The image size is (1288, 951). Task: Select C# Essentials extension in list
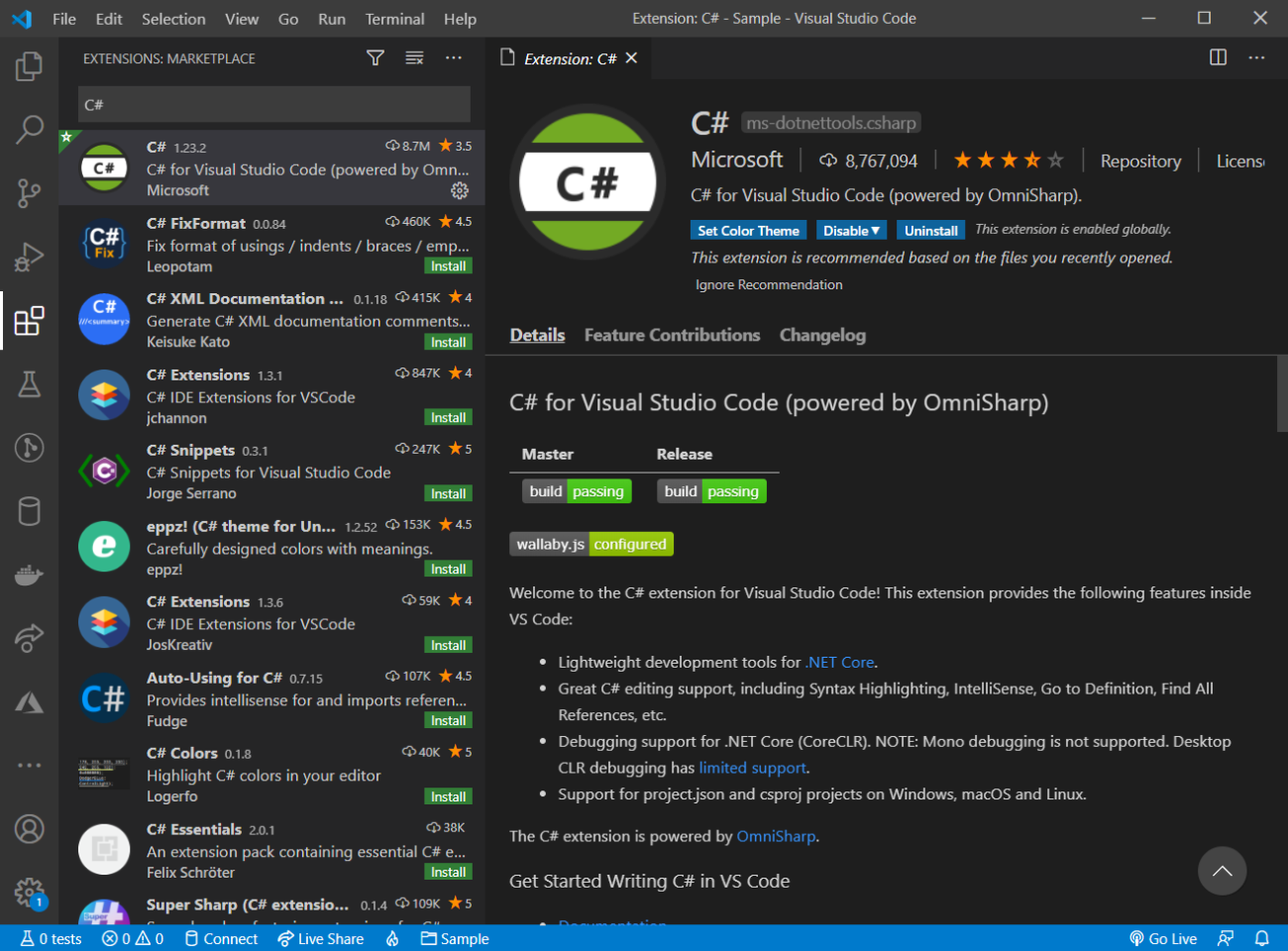pyautogui.click(x=271, y=850)
